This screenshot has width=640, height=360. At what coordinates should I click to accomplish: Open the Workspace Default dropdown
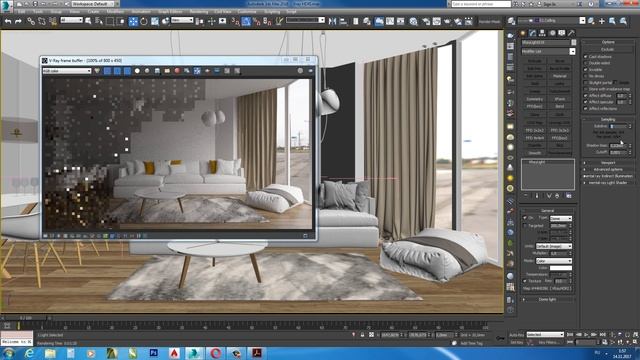pos(93,4)
